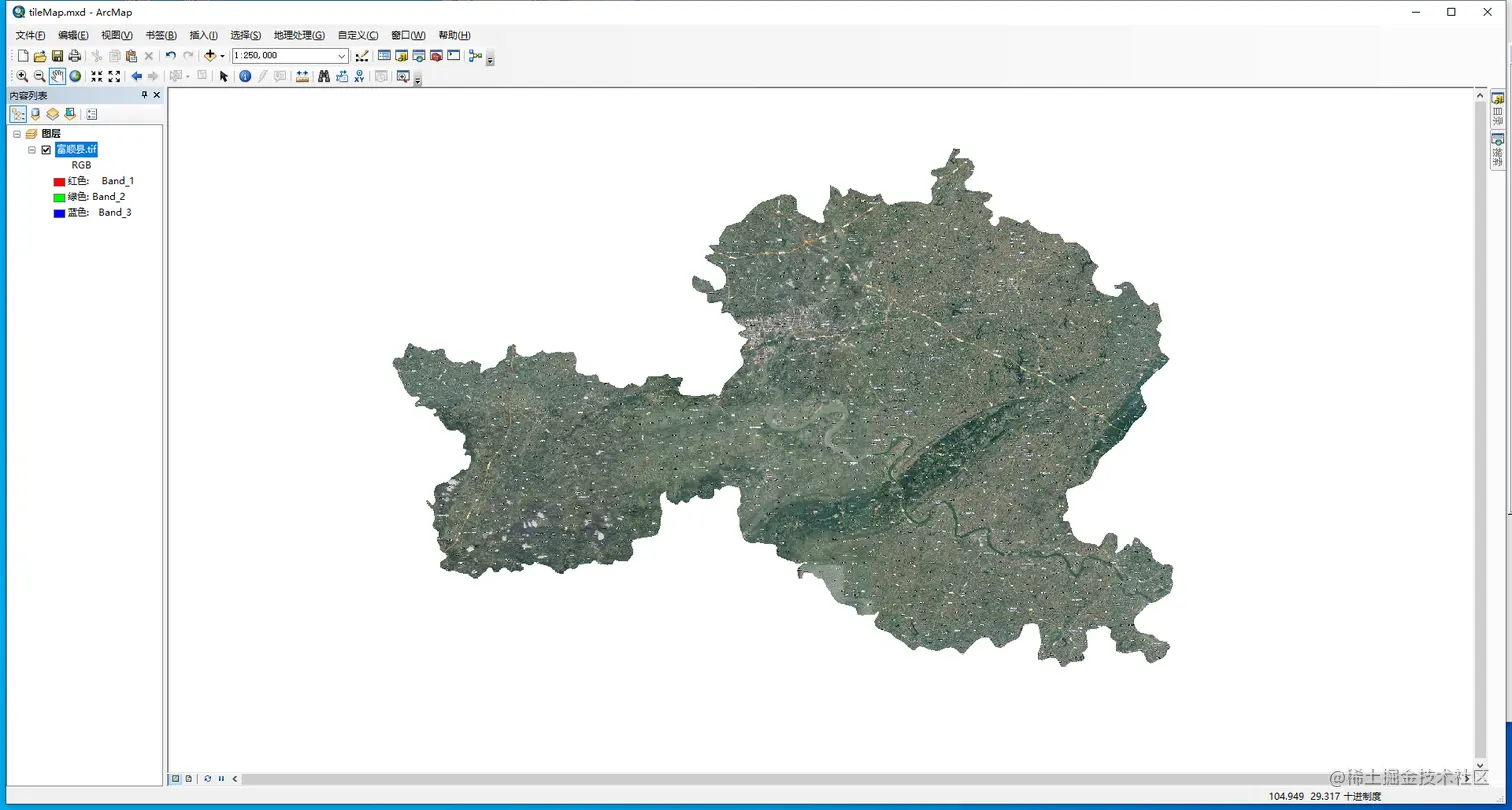Select the Zoom In tool

tap(22, 76)
